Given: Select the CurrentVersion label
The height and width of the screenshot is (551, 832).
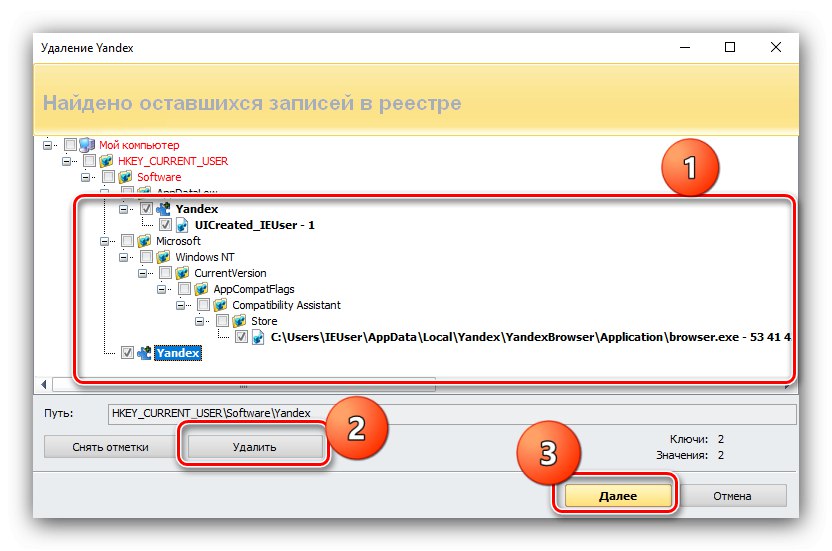Looking at the screenshot, I should [x=230, y=273].
